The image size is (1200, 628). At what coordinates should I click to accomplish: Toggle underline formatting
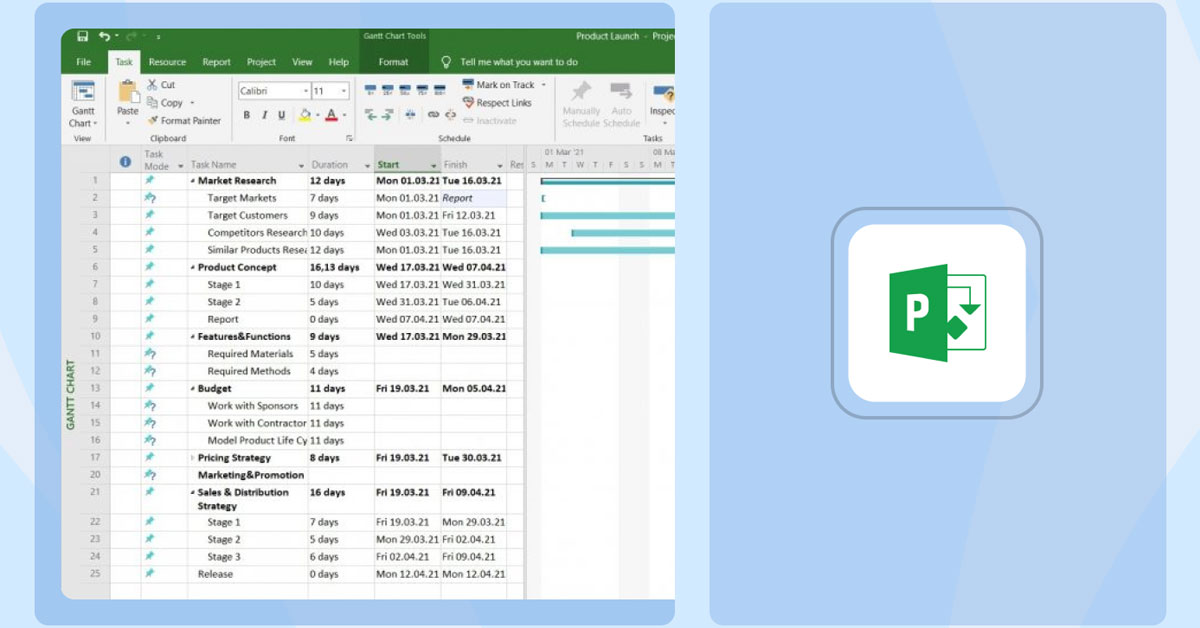pyautogui.click(x=281, y=116)
